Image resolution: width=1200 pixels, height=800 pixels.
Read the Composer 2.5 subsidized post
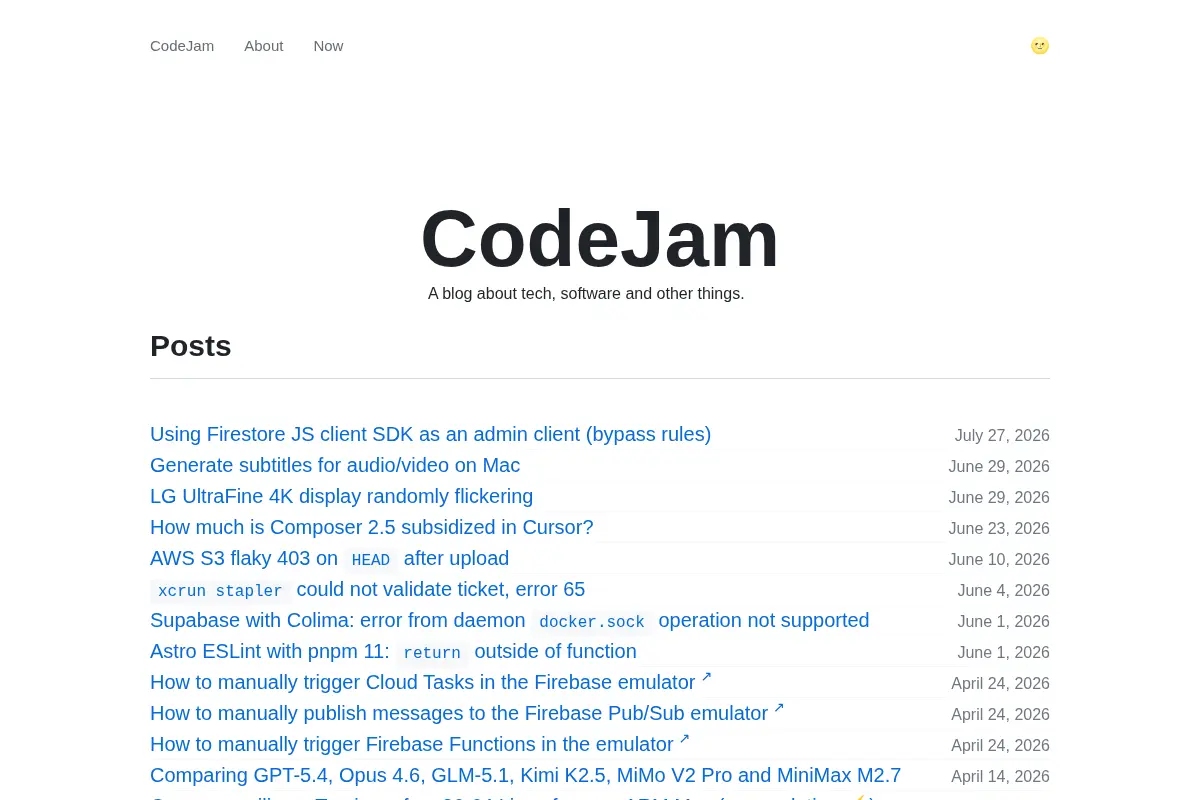372,527
